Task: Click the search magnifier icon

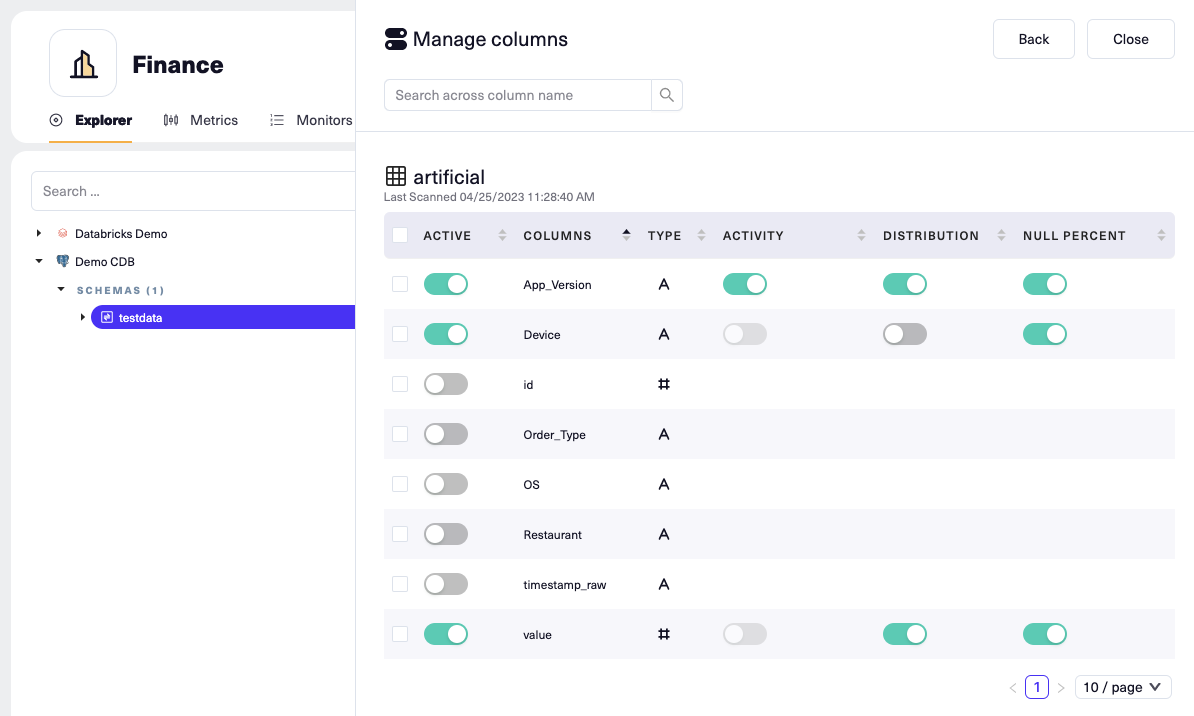Action: click(x=666, y=95)
